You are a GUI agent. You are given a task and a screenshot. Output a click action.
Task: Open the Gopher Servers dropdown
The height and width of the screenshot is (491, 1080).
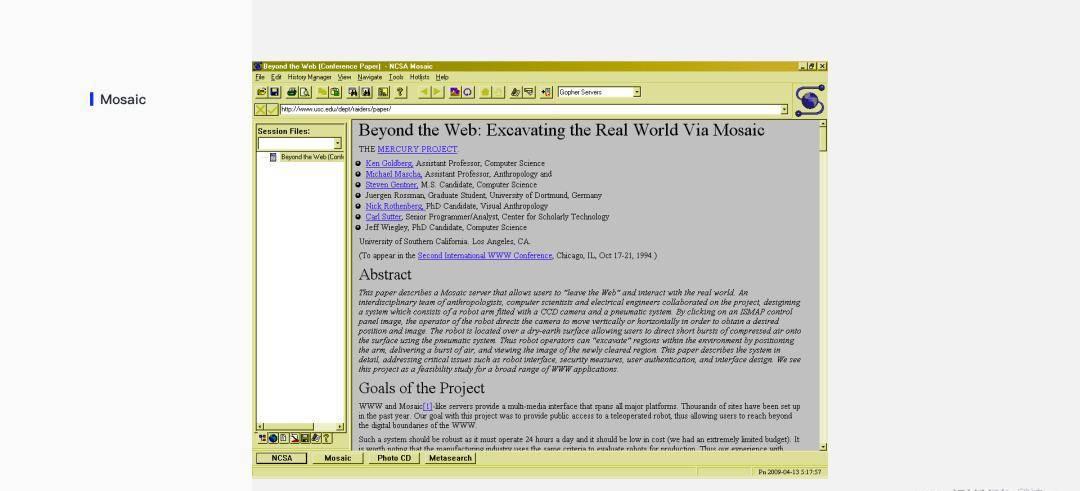pos(637,92)
